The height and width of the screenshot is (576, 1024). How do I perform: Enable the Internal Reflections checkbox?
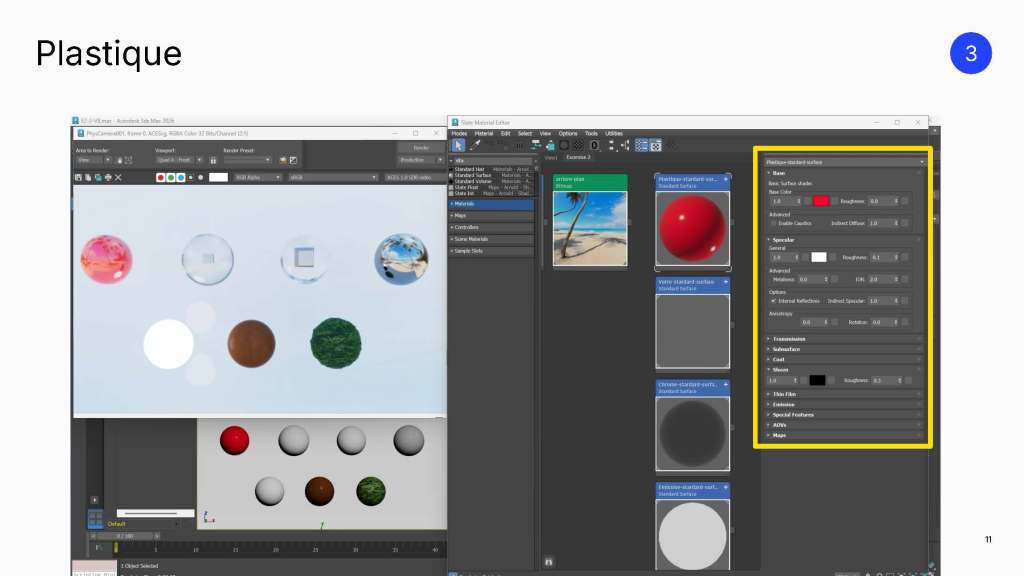tap(774, 301)
